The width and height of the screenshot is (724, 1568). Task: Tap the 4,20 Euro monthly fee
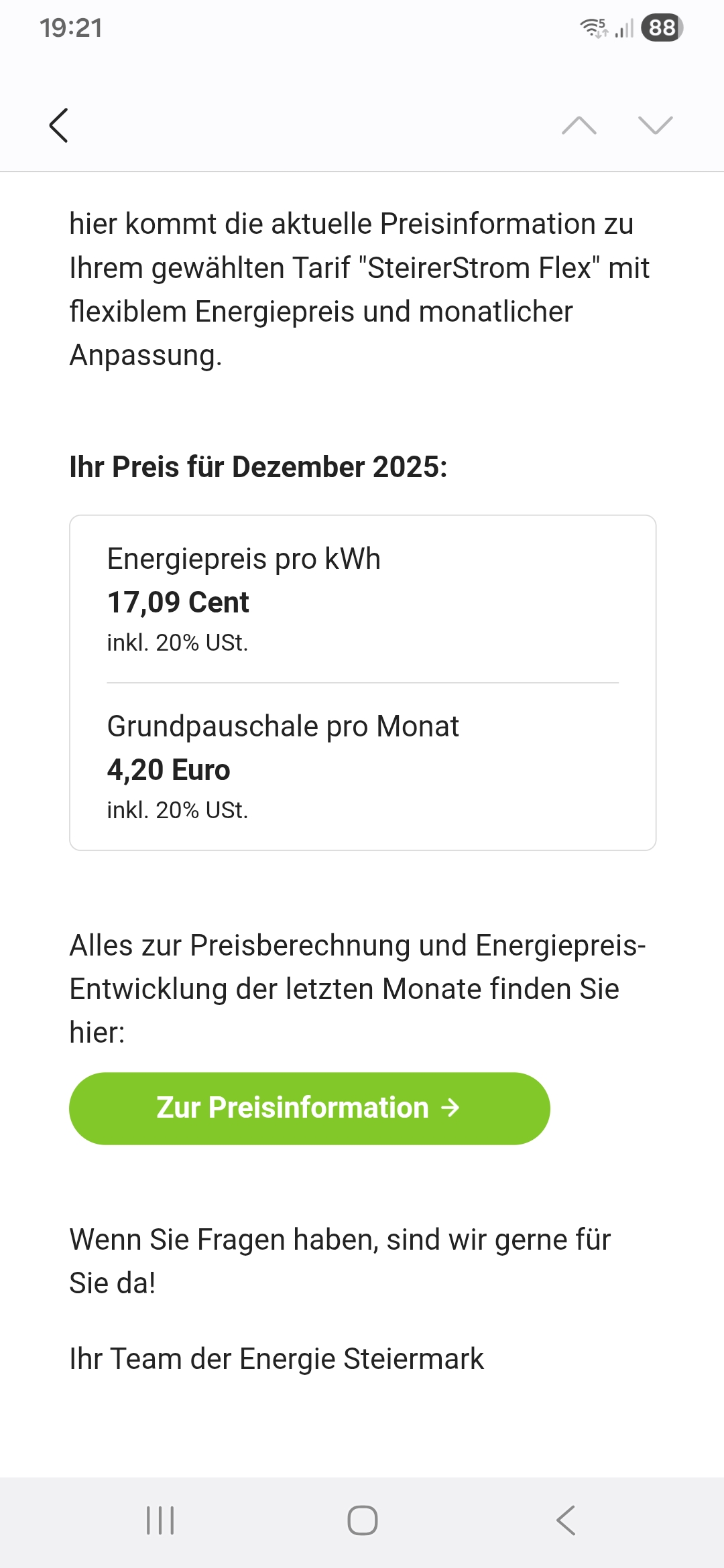(x=169, y=770)
